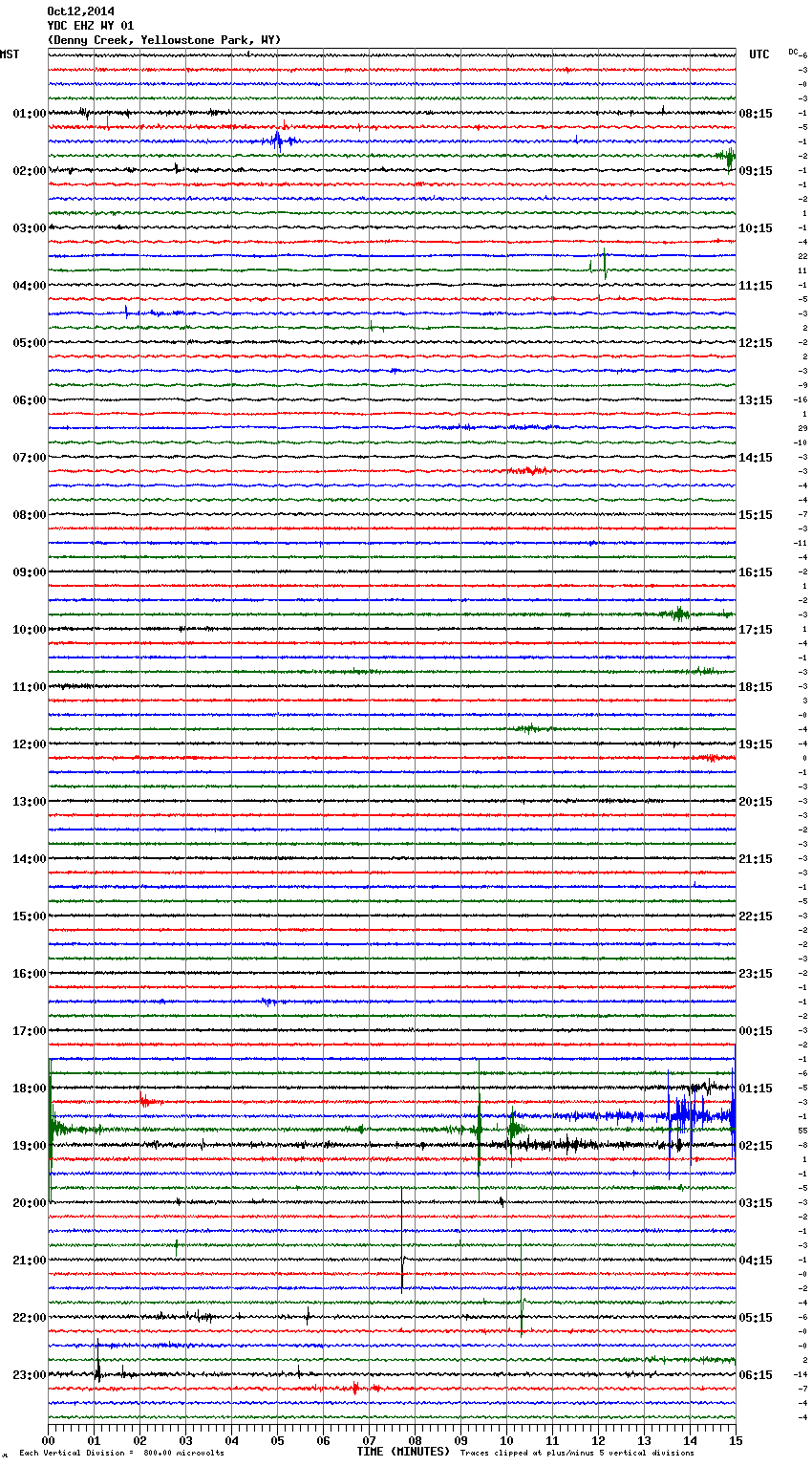The height and width of the screenshot is (1466, 812).
Task: Click the UTC column header
Action: pyautogui.click(x=759, y=54)
